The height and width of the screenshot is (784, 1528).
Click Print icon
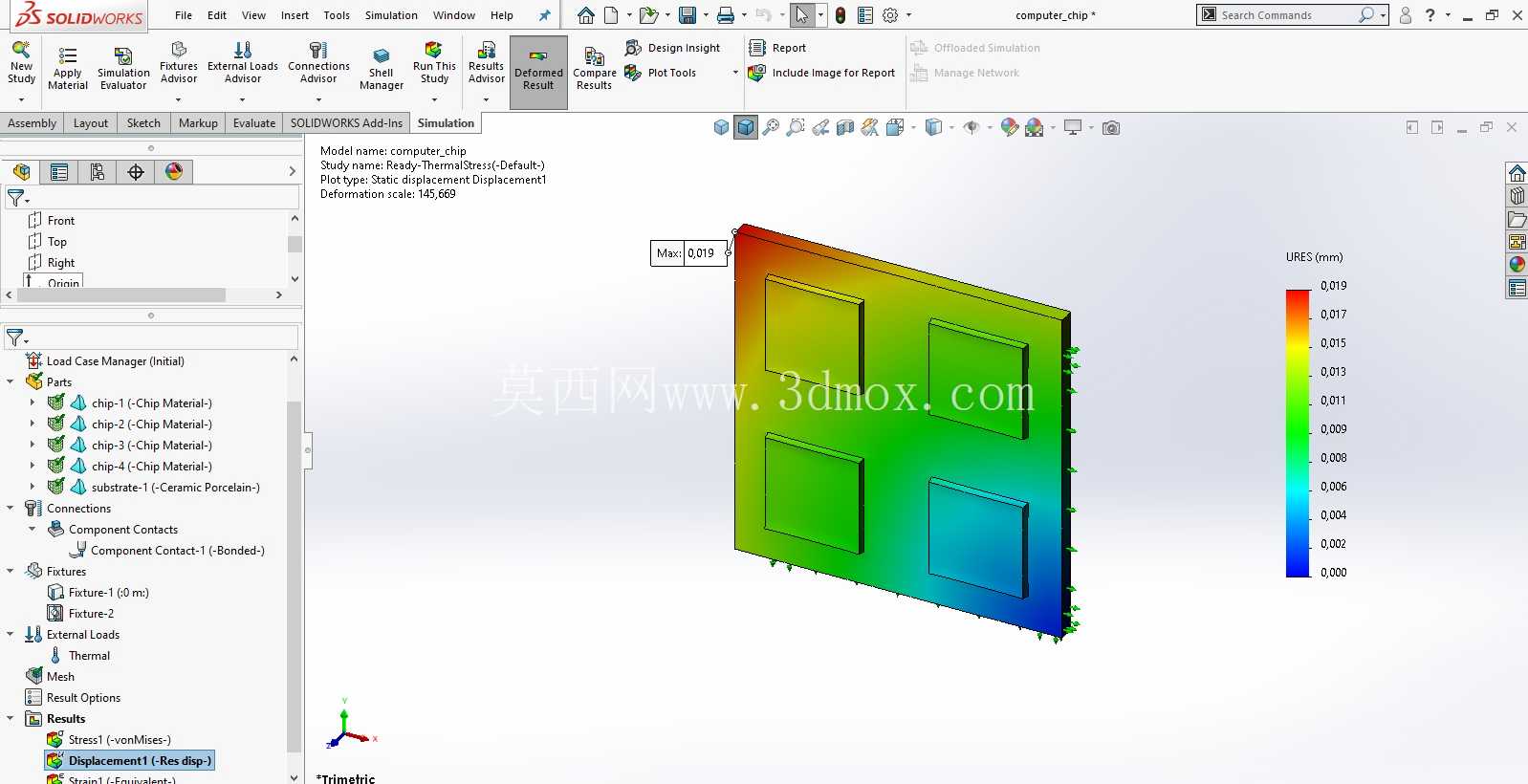(726, 15)
